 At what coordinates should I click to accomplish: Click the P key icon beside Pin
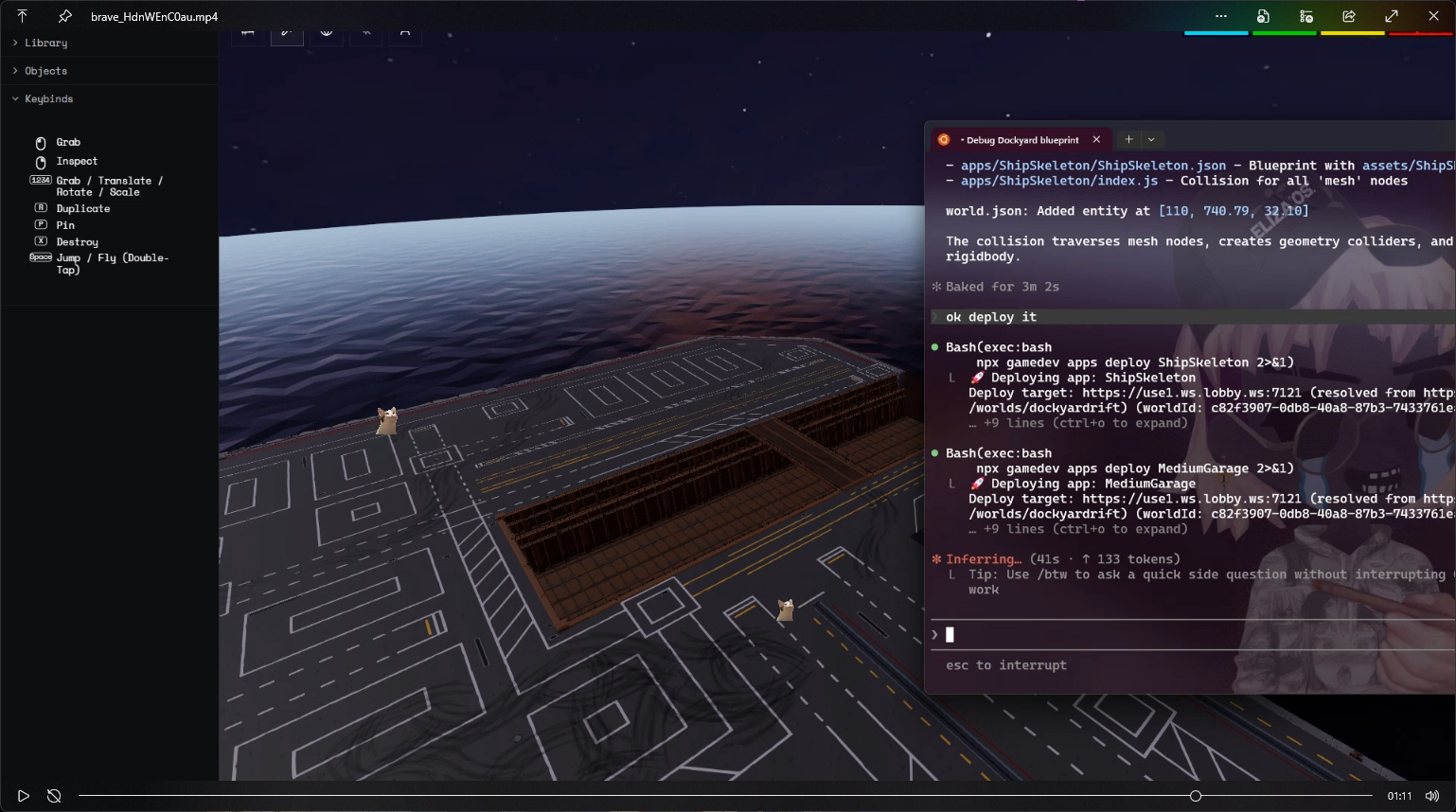(41, 224)
